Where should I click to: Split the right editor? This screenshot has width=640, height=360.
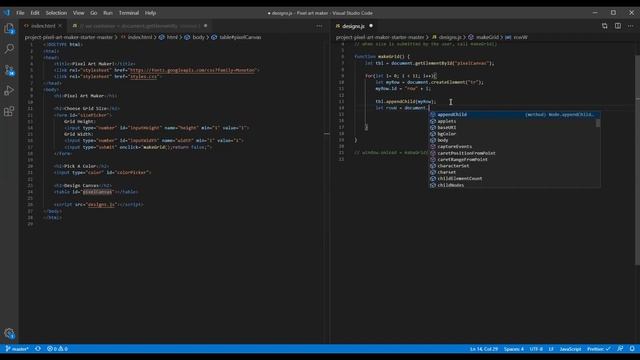tap(618, 26)
